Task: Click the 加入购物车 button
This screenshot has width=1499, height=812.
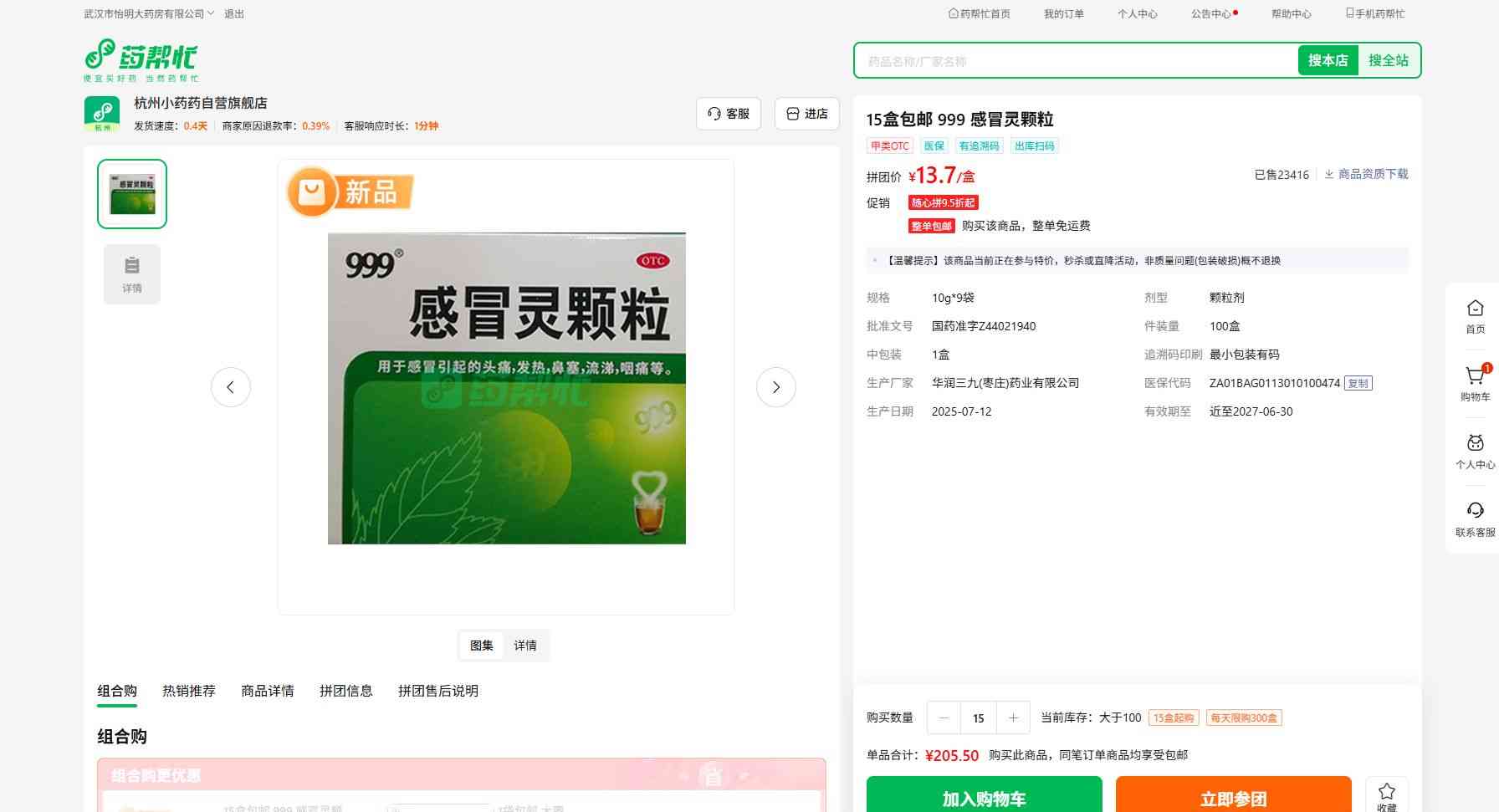Action: coord(984,798)
